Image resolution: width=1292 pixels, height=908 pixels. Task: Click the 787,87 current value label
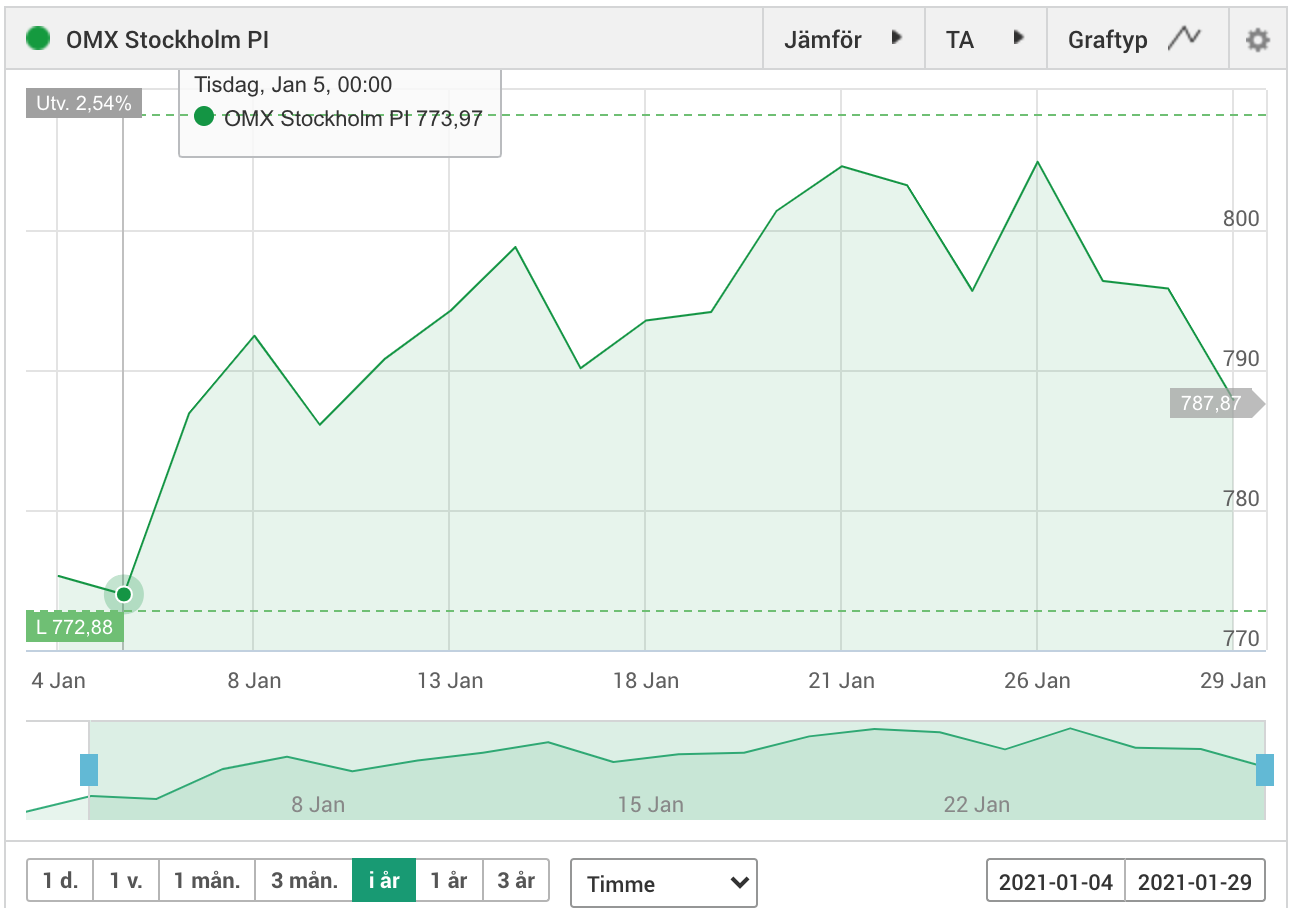1216,404
